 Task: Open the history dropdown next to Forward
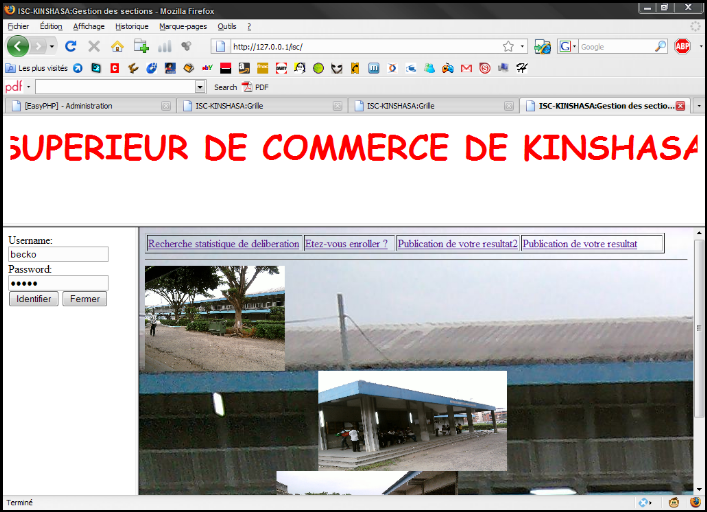coord(52,46)
